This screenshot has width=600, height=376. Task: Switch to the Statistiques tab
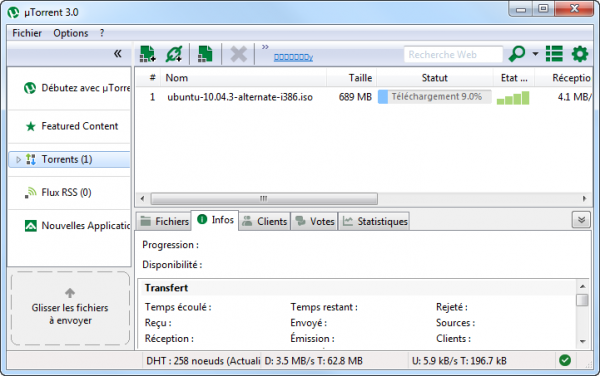tap(375, 221)
